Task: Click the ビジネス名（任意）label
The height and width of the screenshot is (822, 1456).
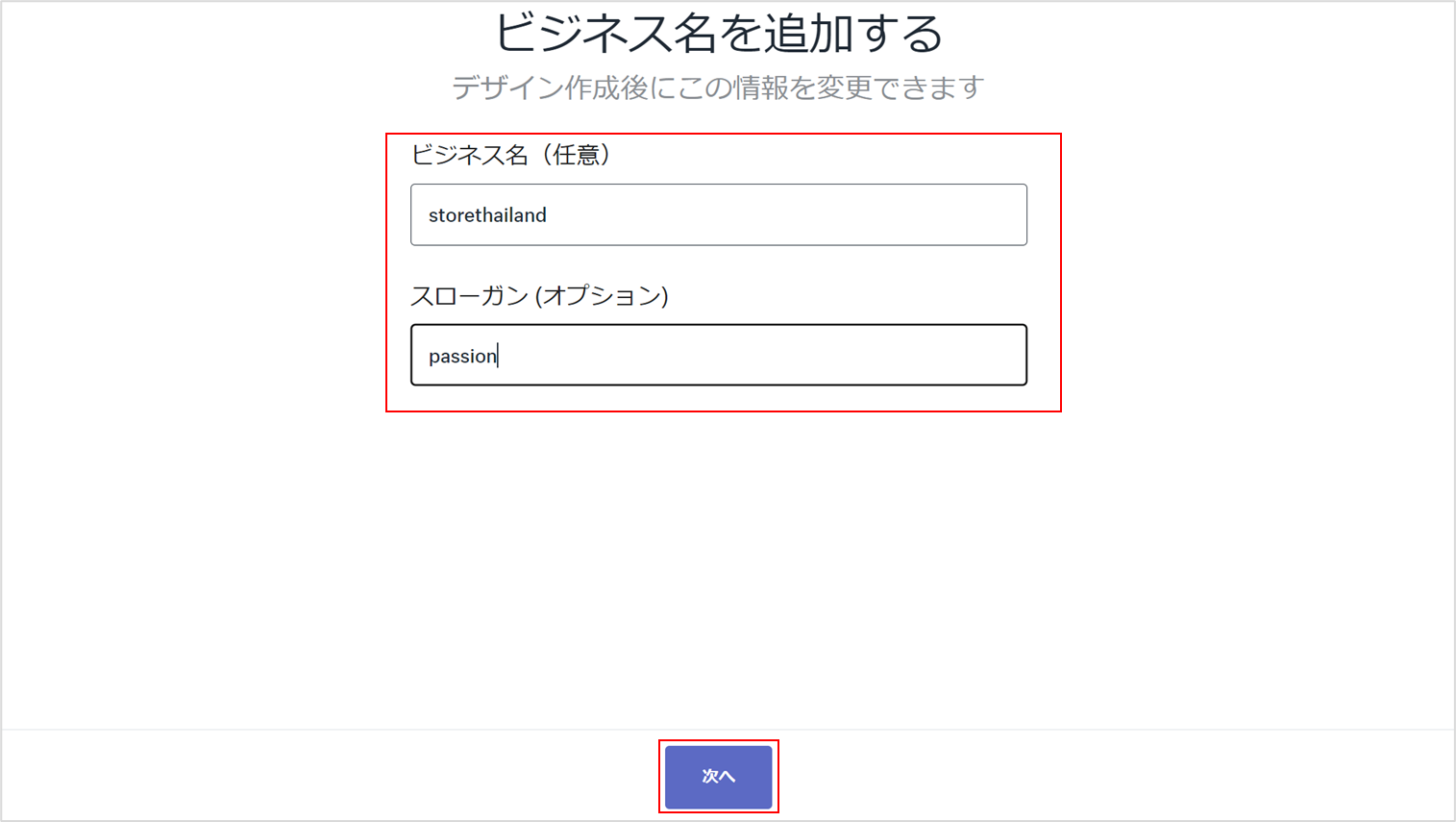Action: click(510, 155)
